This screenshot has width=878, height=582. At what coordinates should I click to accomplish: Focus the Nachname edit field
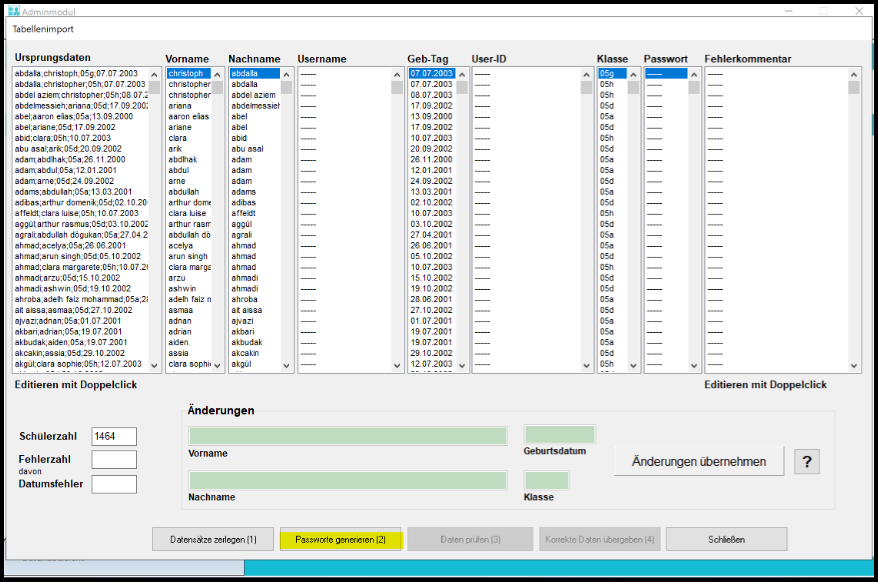pyautogui.click(x=347, y=480)
